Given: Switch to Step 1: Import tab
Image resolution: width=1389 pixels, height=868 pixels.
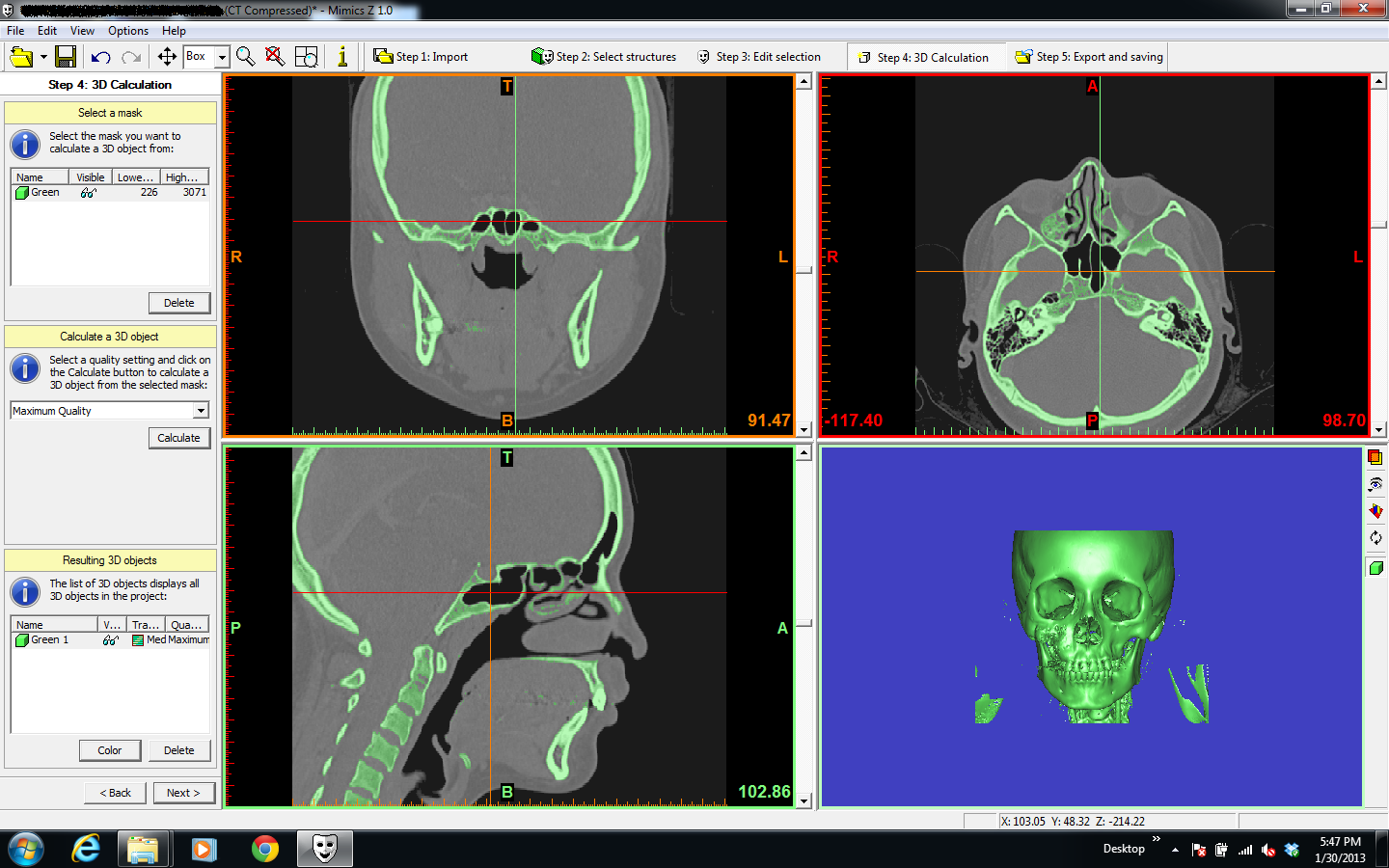Looking at the screenshot, I should [x=421, y=57].
